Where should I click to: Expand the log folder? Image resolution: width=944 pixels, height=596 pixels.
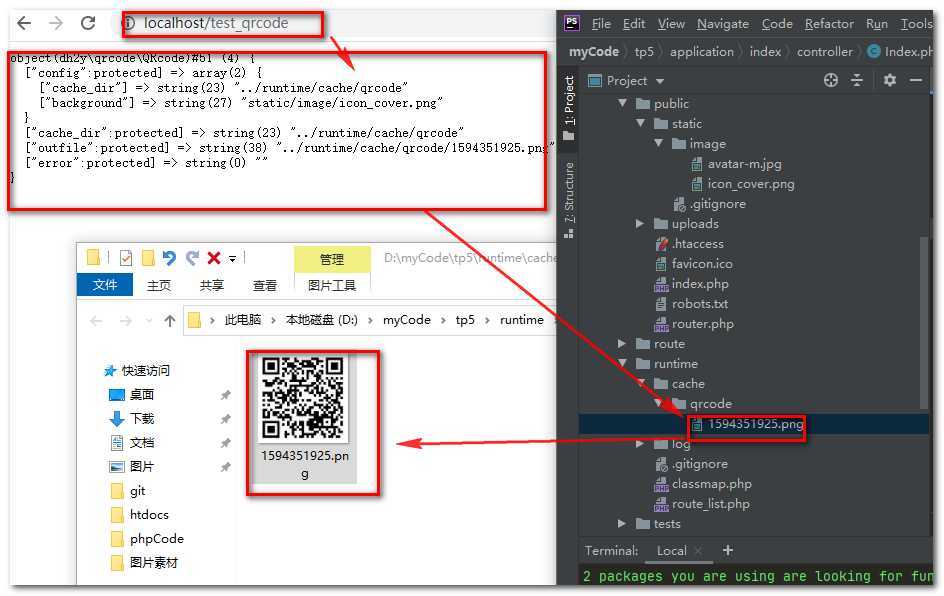(640, 444)
